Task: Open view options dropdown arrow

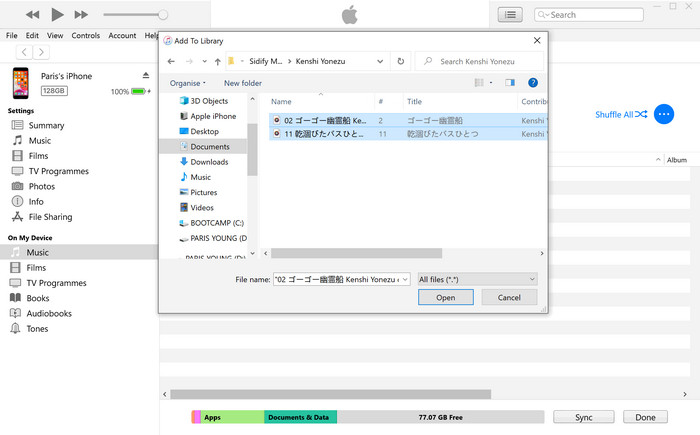Action: [x=491, y=83]
